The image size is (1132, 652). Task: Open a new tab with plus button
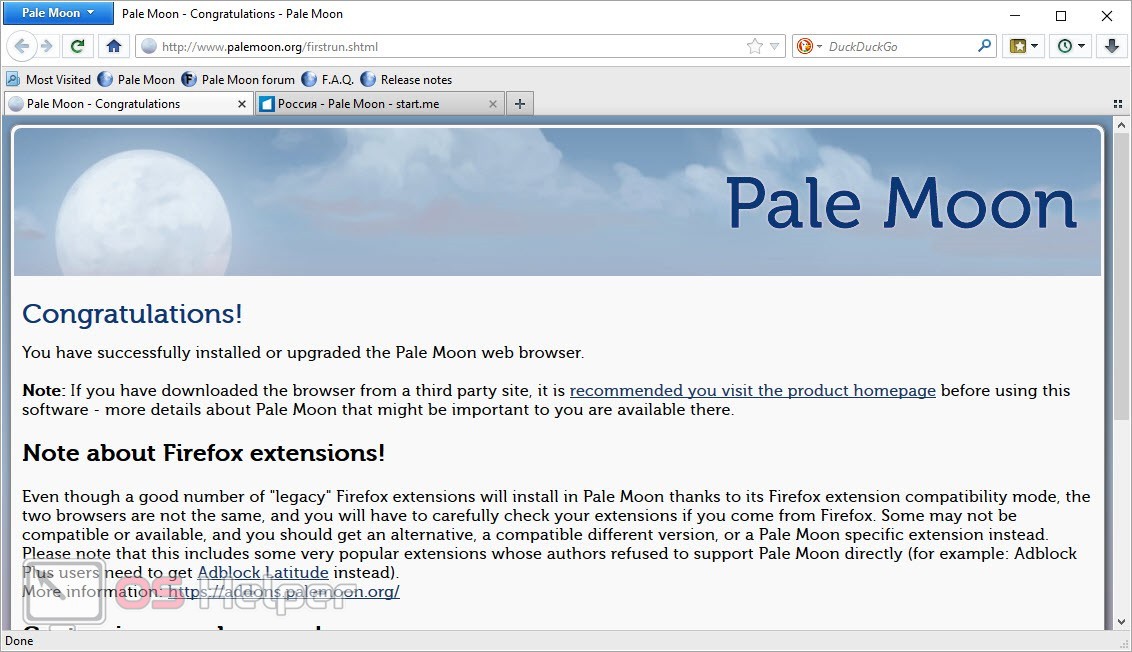click(x=520, y=104)
